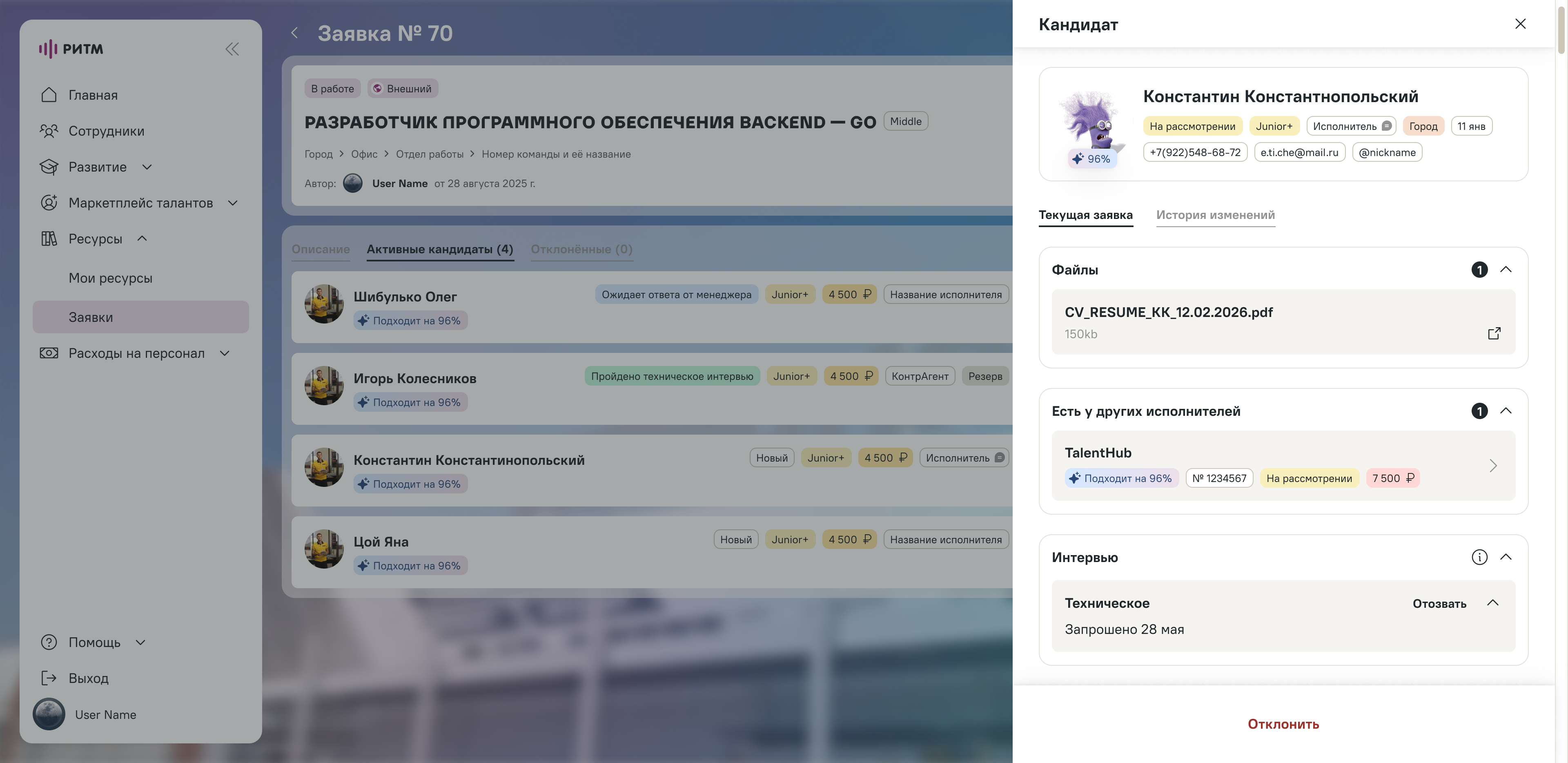Switch to История изменений tab
The image size is (1568, 763).
(x=1215, y=215)
